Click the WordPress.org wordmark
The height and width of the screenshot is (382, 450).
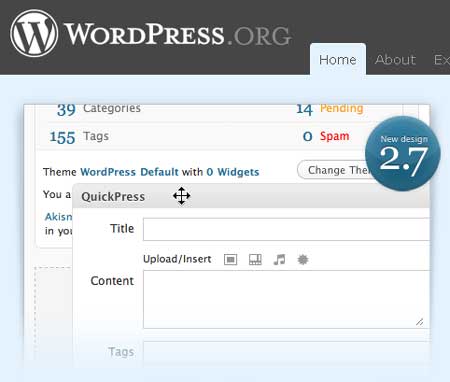178,34
